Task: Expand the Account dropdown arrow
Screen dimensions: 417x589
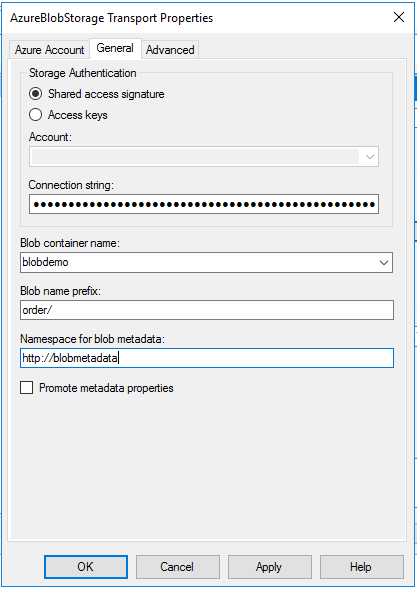Action: click(x=369, y=157)
